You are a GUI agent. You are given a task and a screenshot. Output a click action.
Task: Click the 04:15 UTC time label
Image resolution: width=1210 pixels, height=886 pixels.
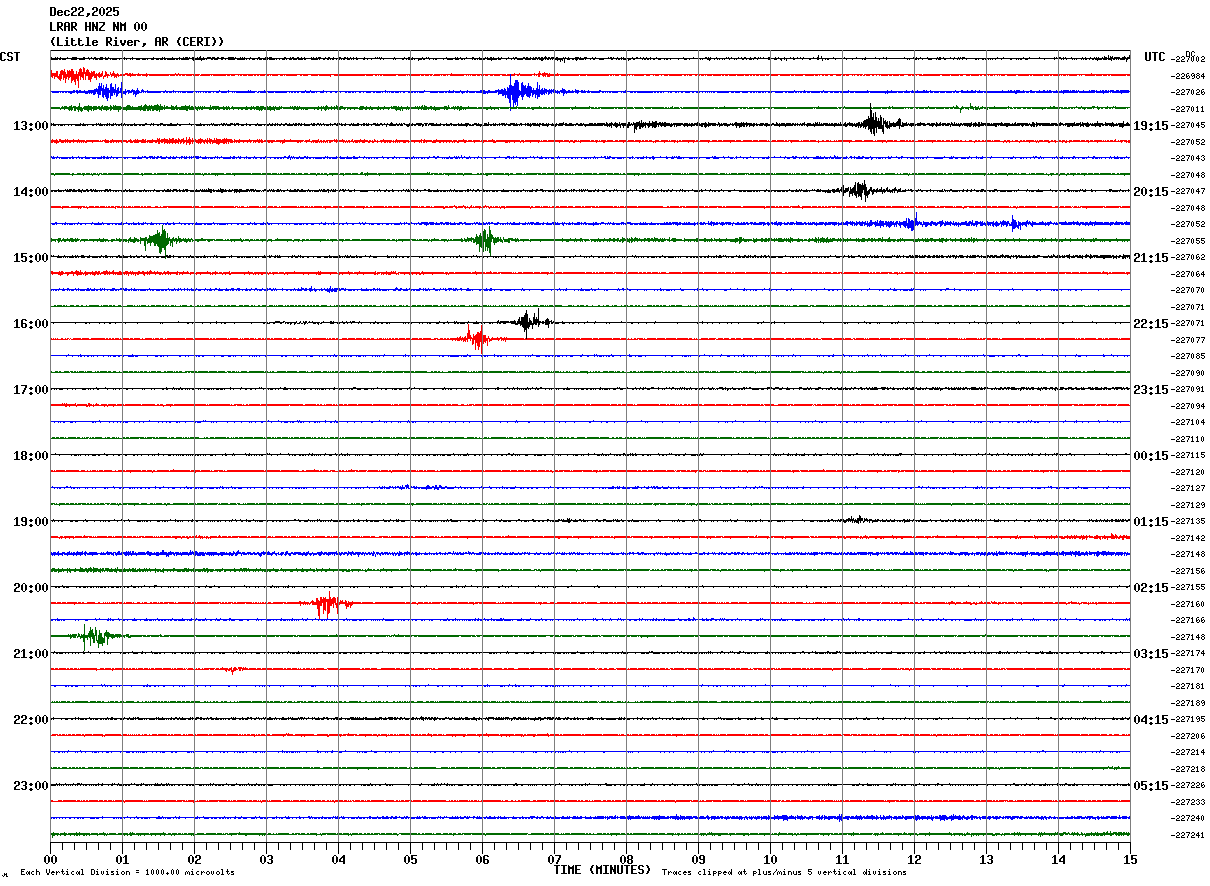tap(1150, 720)
